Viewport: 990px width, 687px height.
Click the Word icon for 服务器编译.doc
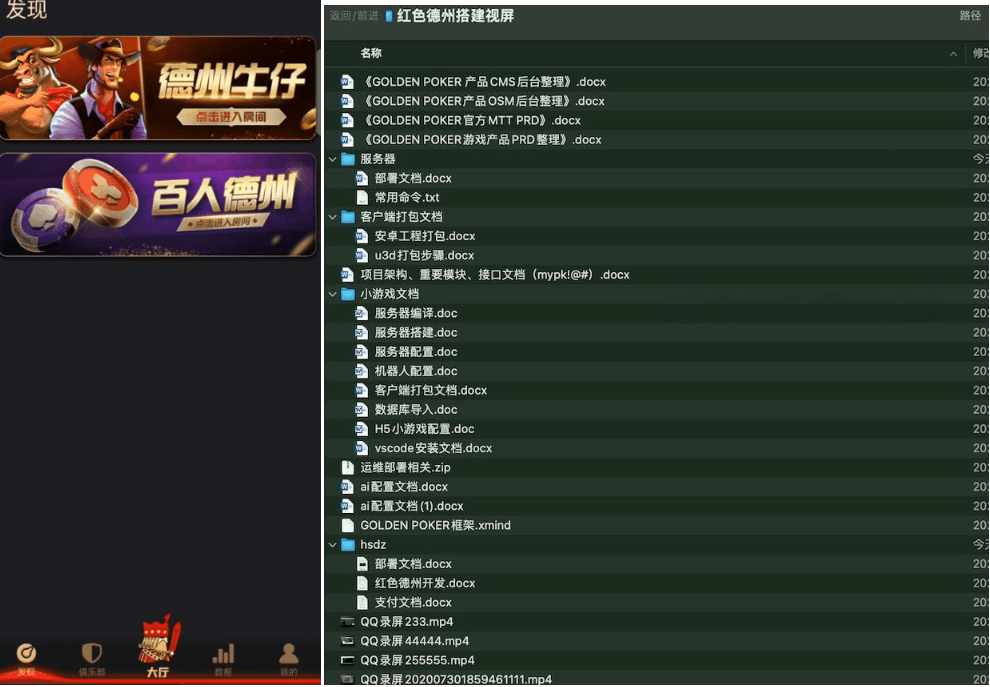361,313
